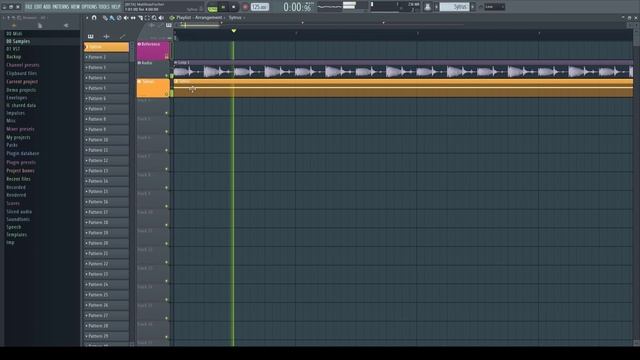Open the EDIT menu
Screen dimensions: 640x360
38,7
